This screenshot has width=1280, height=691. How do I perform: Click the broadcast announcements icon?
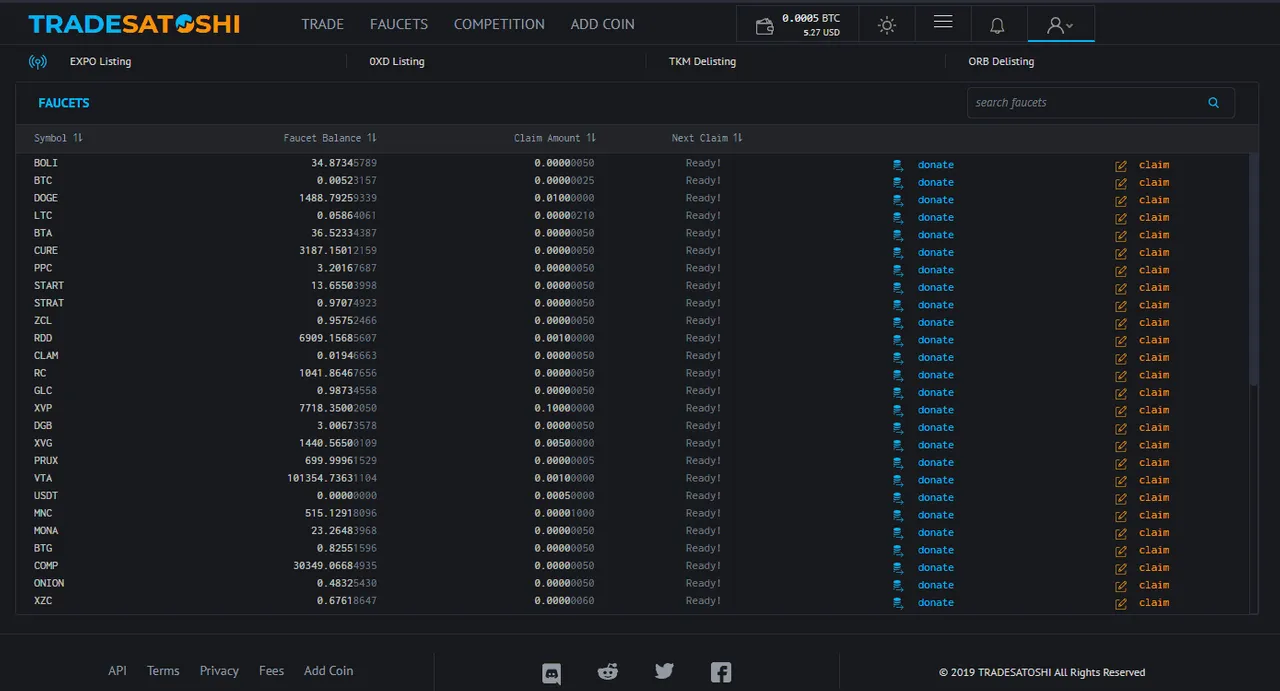click(x=38, y=62)
